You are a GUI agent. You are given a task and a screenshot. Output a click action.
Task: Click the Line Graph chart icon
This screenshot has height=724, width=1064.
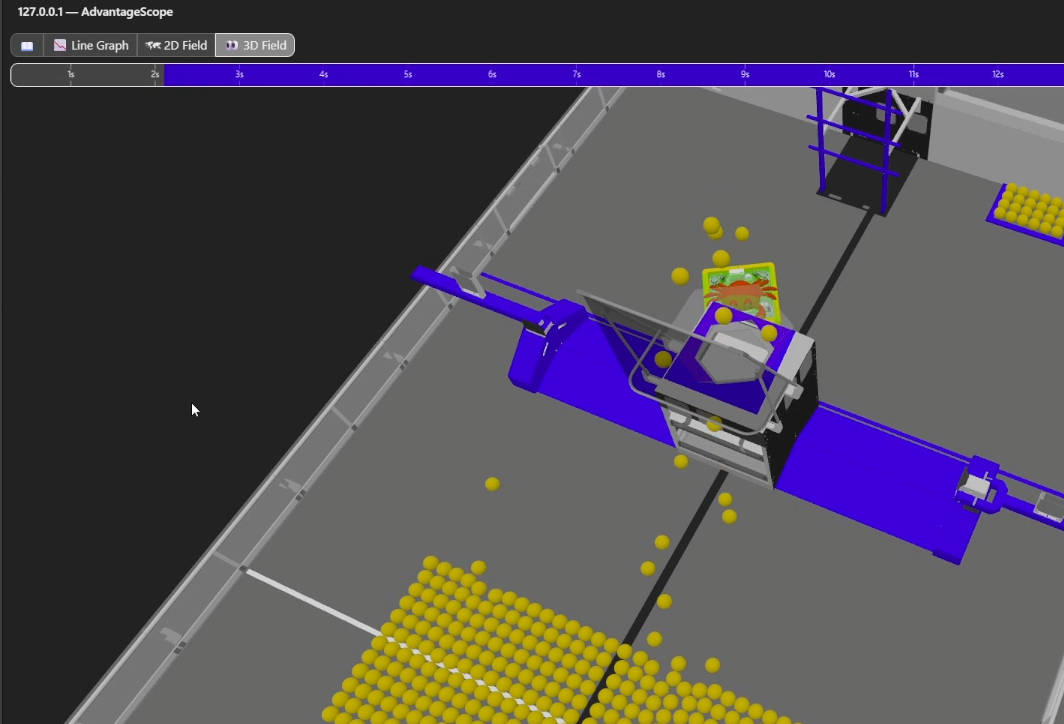(60, 45)
